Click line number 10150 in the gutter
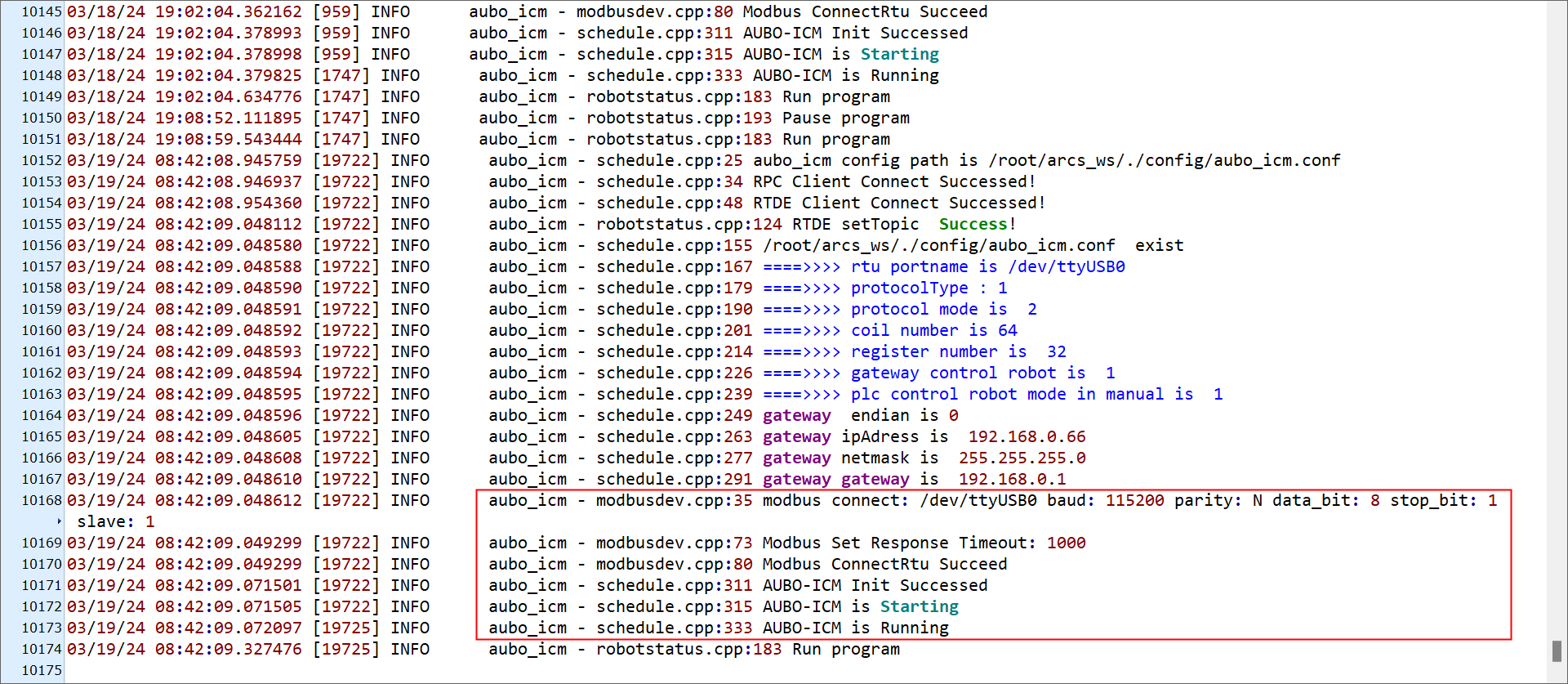Viewport: 1568px width, 684px height. (x=42, y=118)
